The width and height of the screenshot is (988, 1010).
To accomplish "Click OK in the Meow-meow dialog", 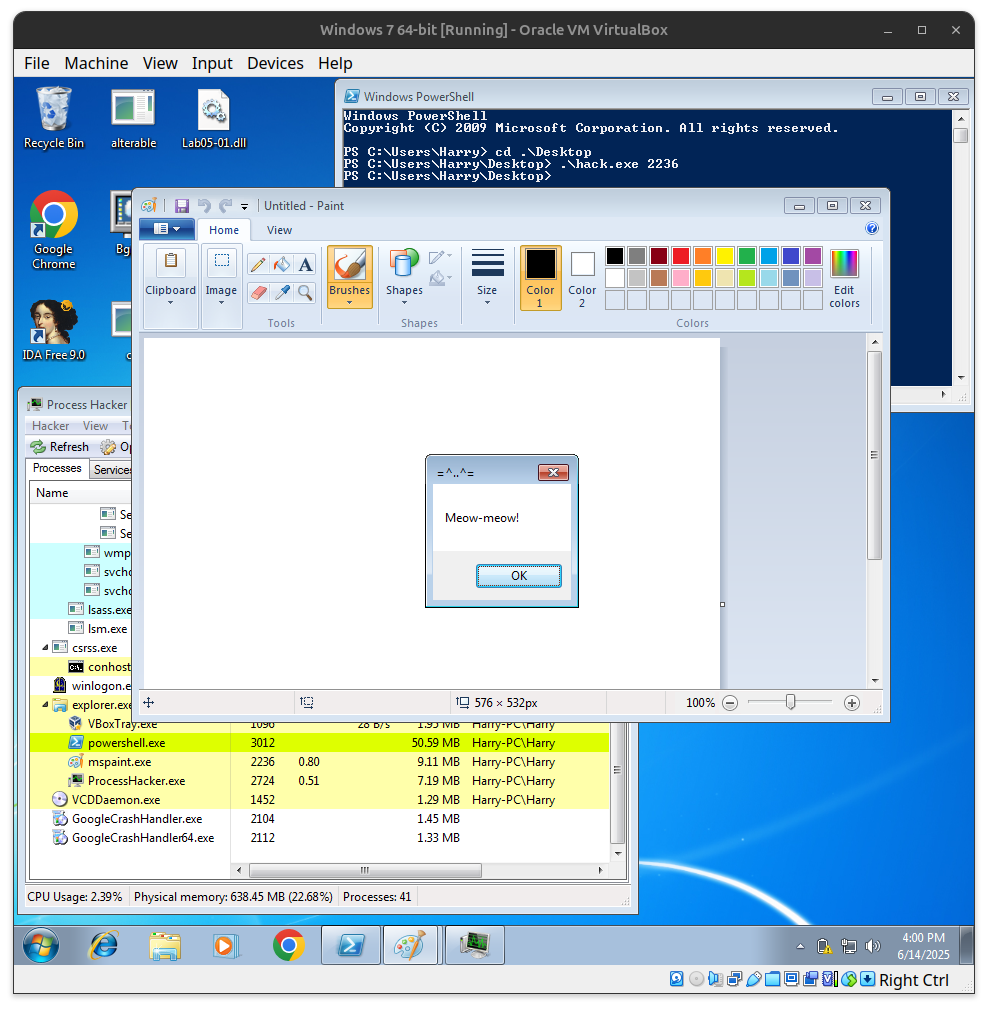I will pyautogui.click(x=518, y=576).
